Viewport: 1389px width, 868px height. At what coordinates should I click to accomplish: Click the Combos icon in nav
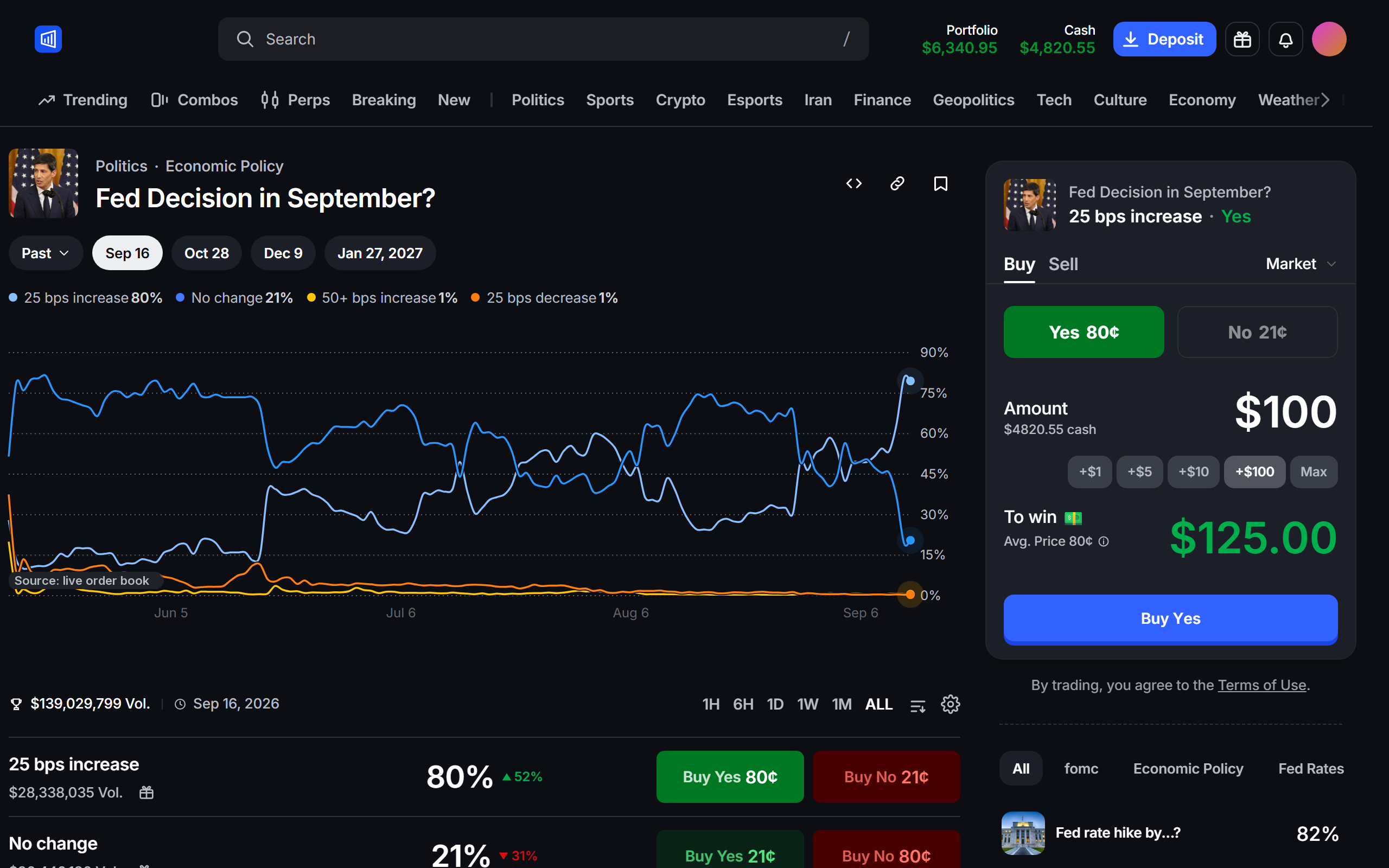point(160,100)
